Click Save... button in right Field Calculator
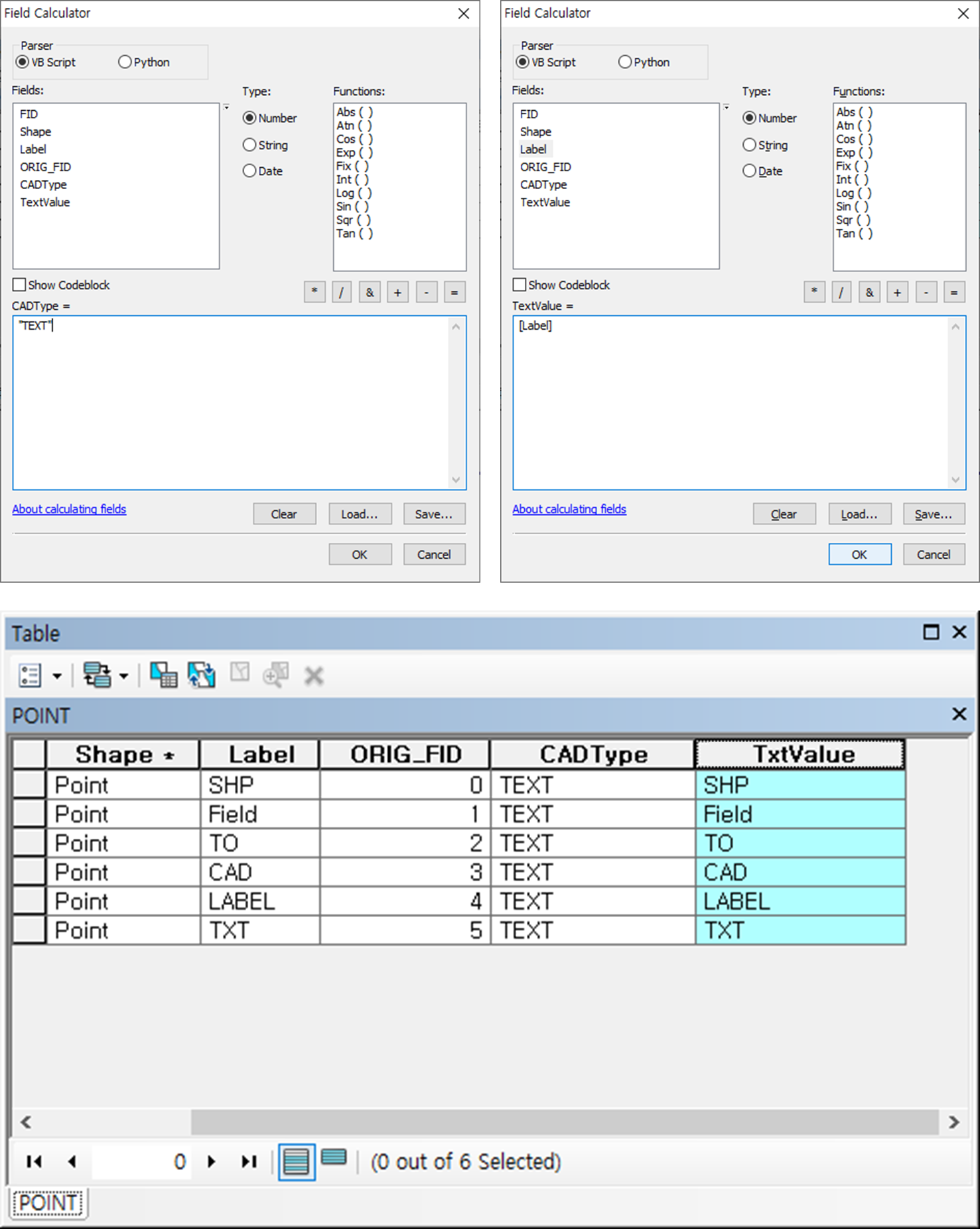 (934, 514)
